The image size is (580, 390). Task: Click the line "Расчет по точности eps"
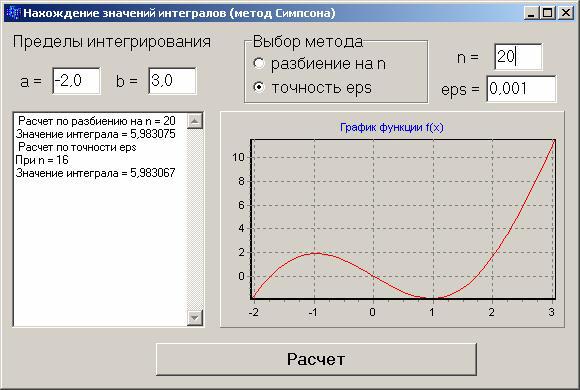(x=77, y=147)
